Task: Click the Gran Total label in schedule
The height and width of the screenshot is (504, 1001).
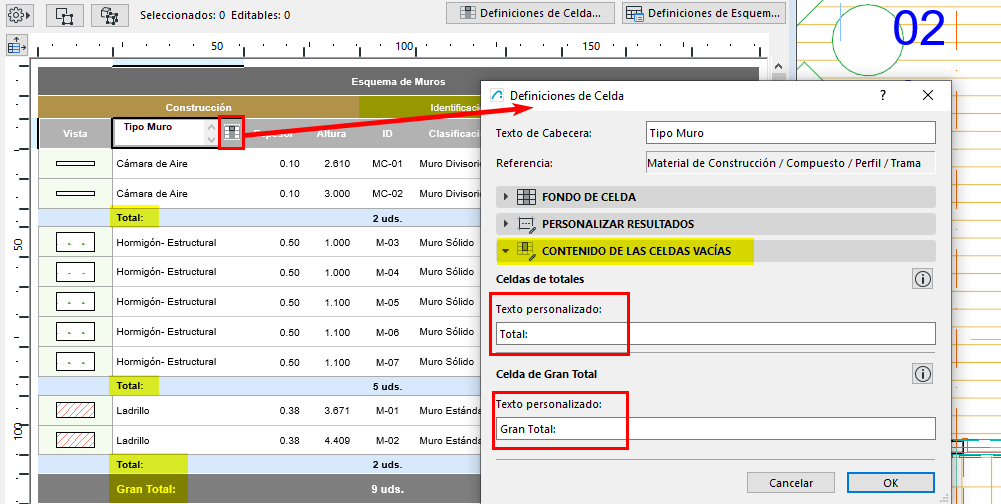Action: pyautogui.click(x=146, y=489)
